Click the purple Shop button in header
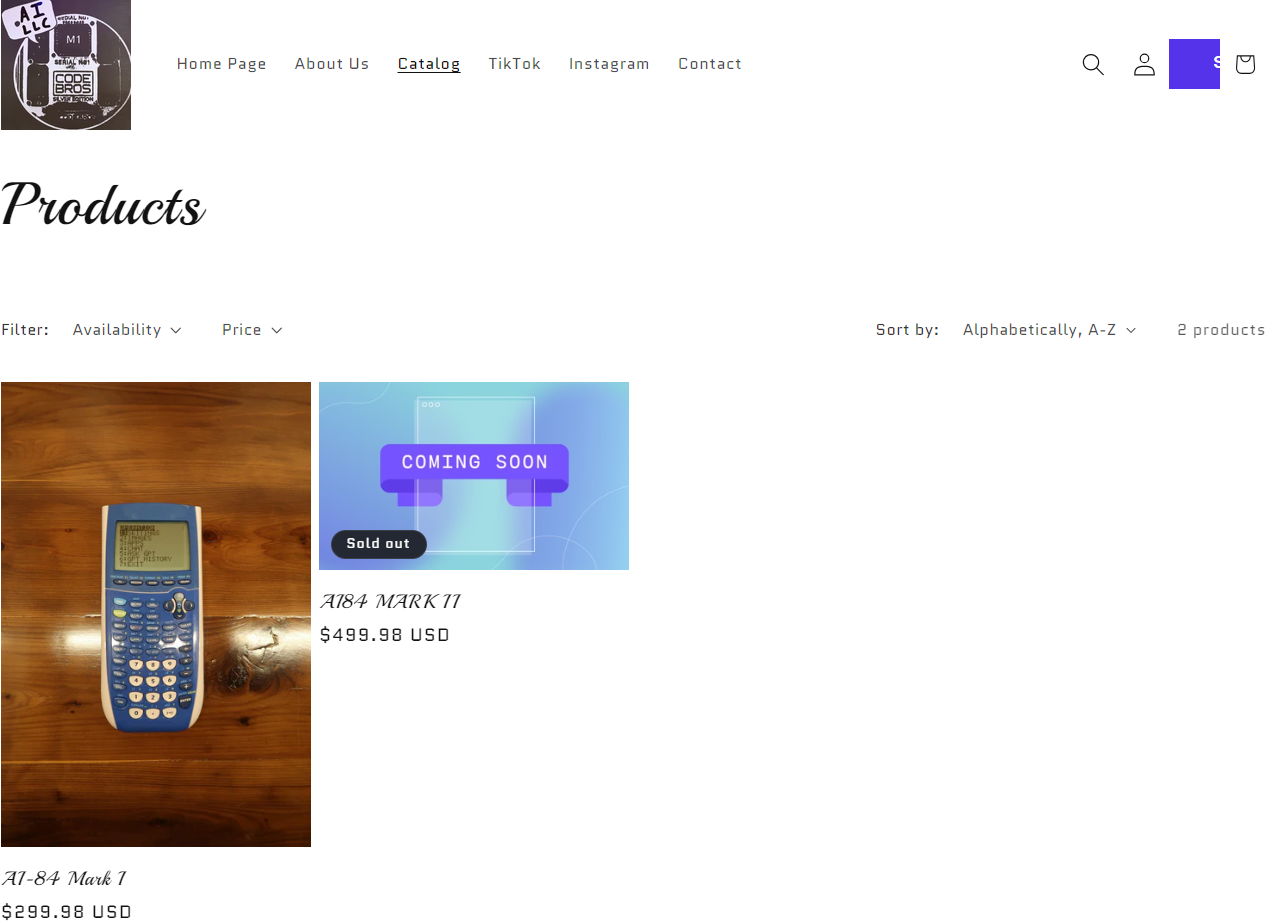The width and height of the screenshot is (1265, 921). [x=1194, y=64]
